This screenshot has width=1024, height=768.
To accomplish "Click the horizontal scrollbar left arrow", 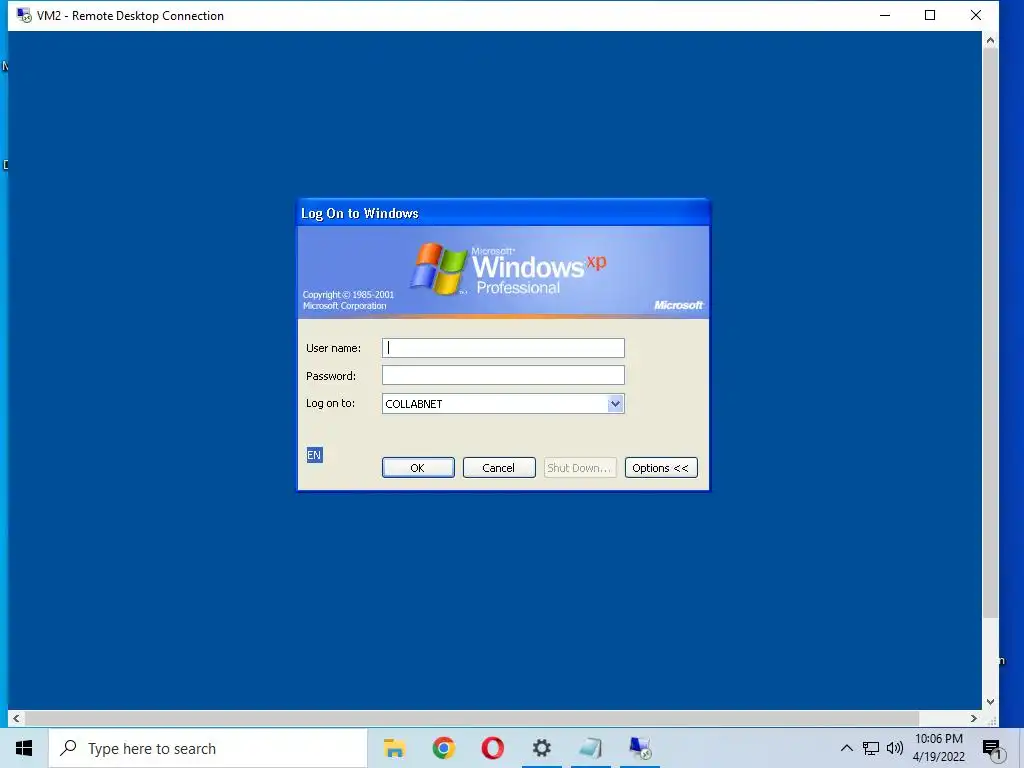I will point(16,718).
